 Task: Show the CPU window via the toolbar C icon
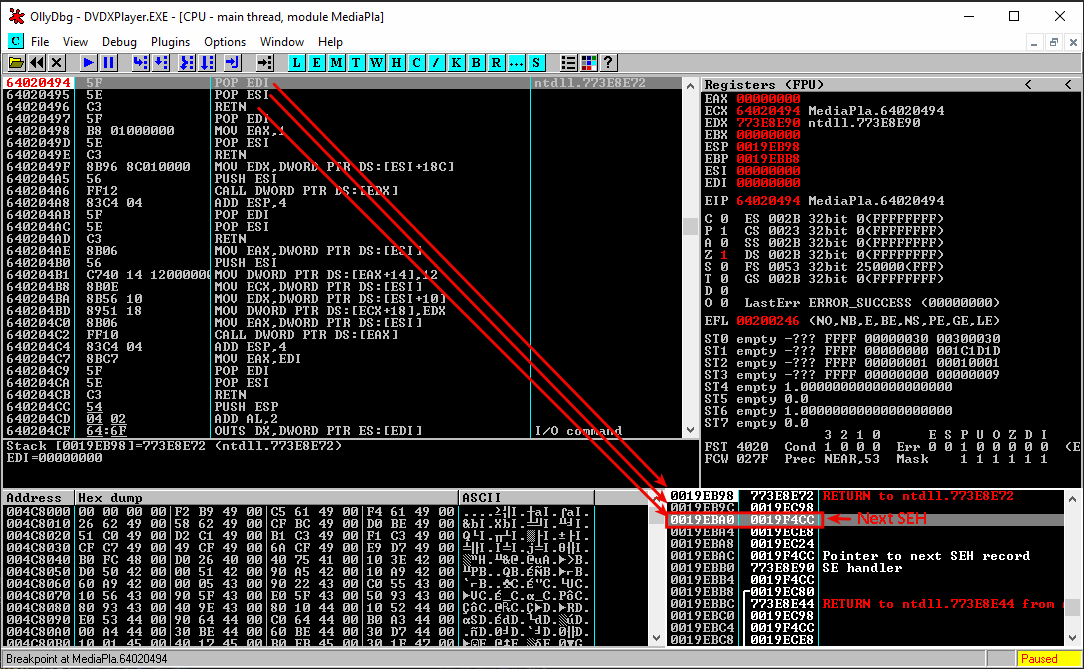click(417, 63)
